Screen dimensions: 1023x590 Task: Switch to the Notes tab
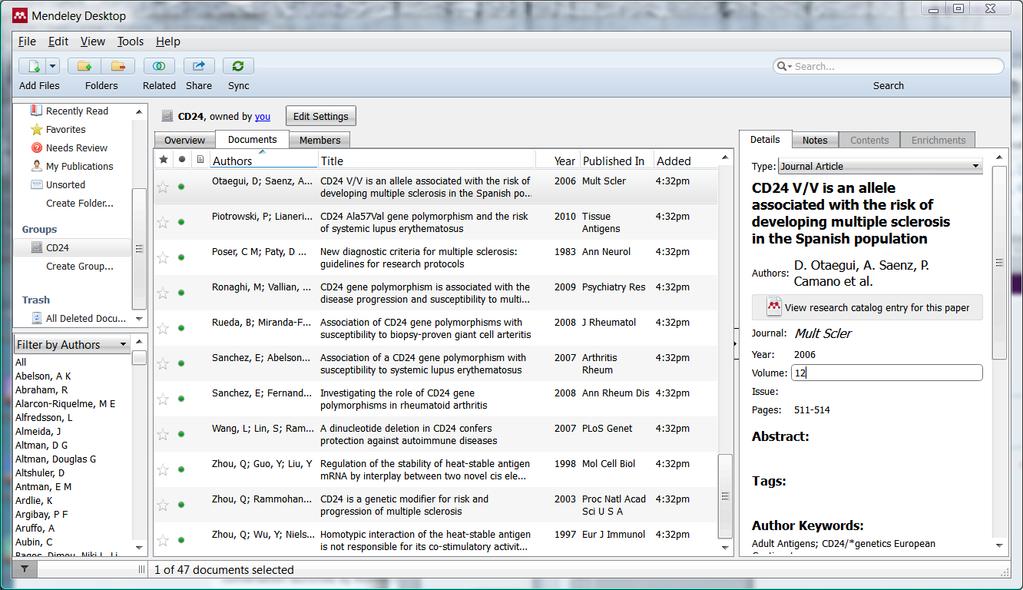pos(814,140)
